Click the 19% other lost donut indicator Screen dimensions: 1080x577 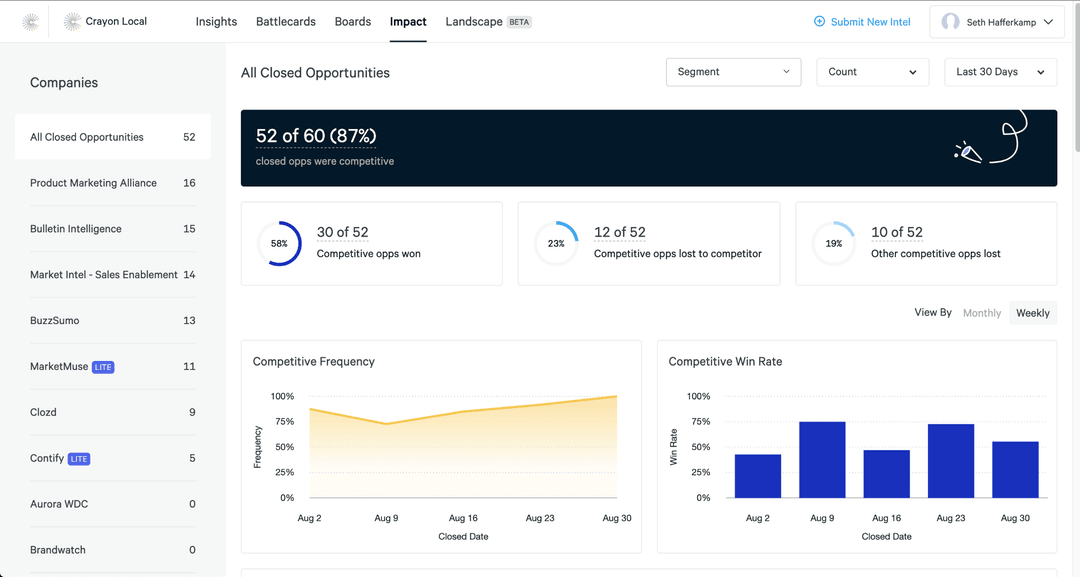[x=833, y=244]
